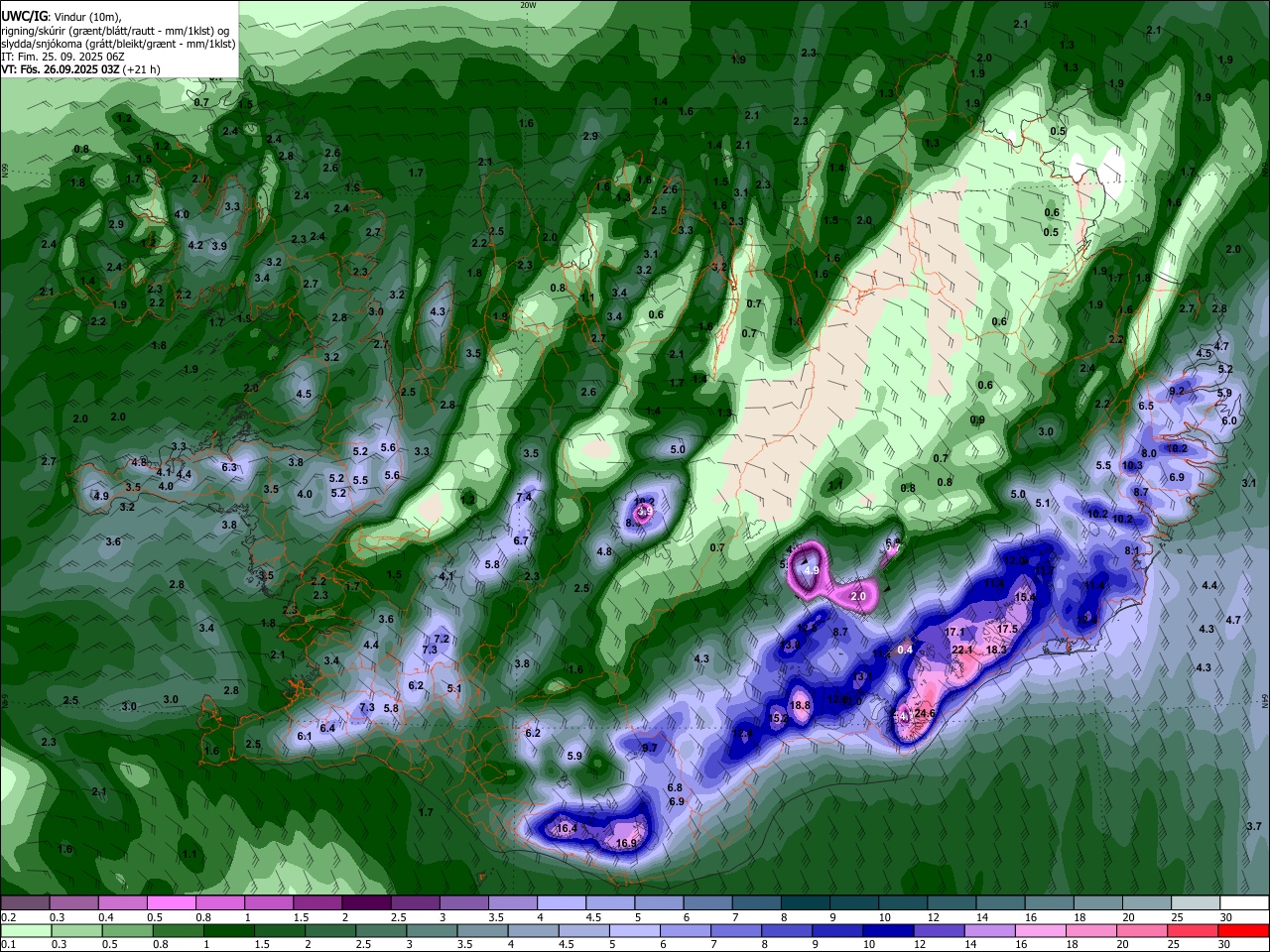The height and width of the screenshot is (952, 1270).
Task: Click the palest green 0.1 swatch in the rain legend
Action: tap(25, 931)
